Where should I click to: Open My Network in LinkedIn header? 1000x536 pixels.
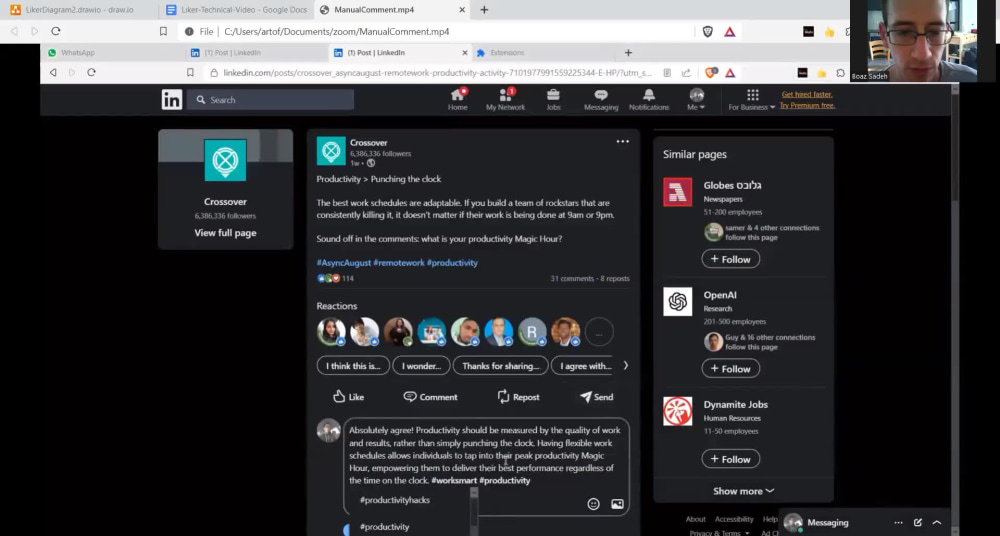click(x=505, y=100)
